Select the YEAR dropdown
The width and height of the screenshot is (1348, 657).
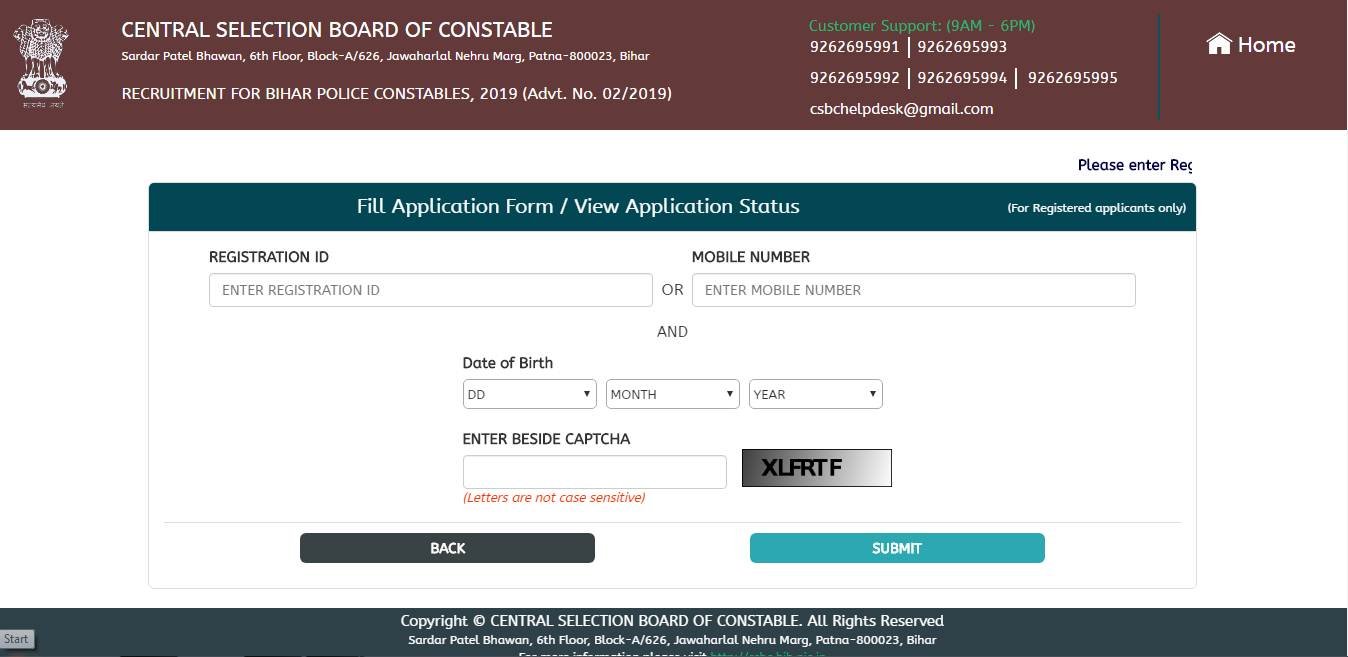(x=815, y=394)
